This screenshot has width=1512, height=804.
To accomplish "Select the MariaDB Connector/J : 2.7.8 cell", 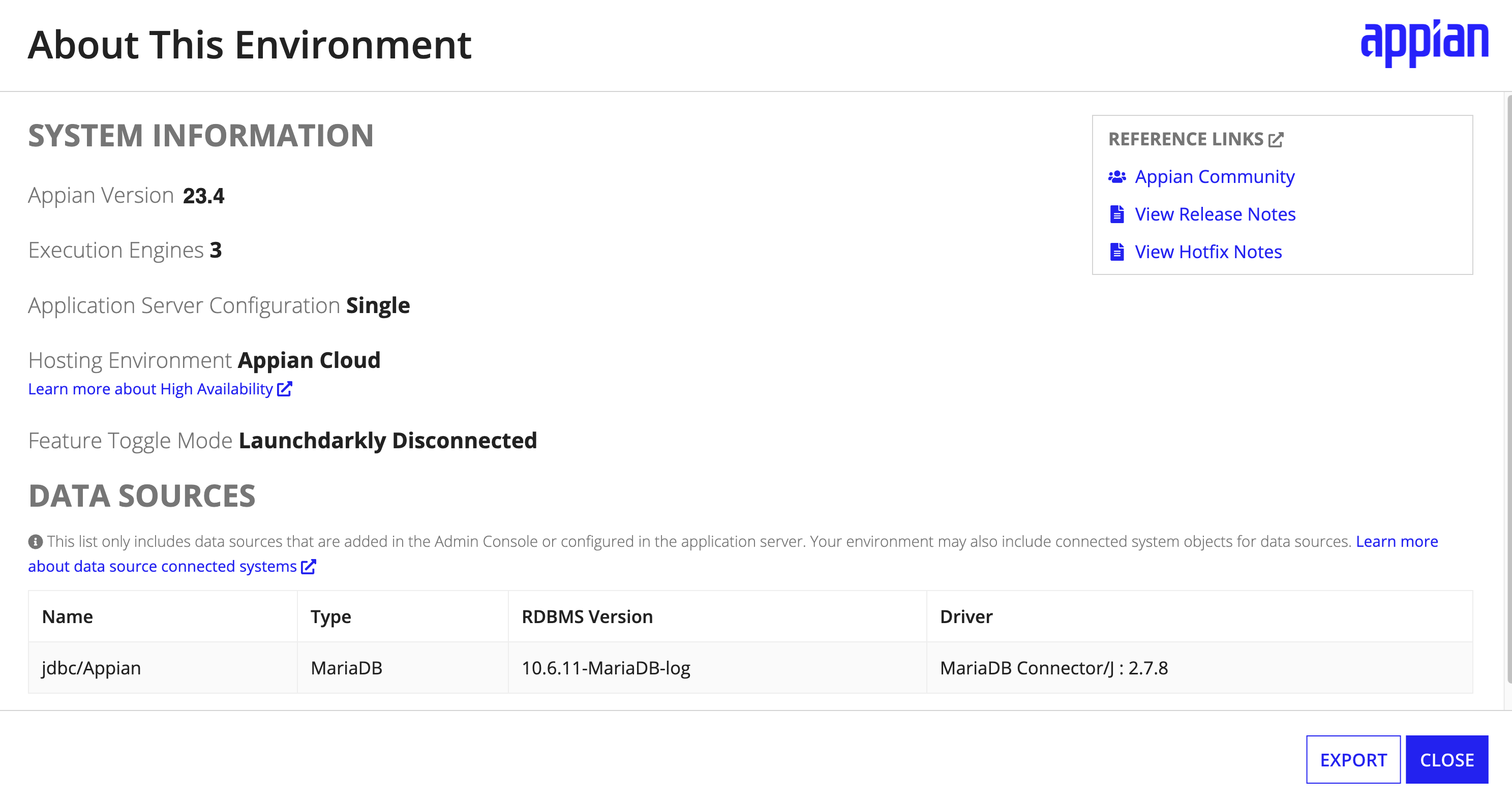I will (x=1200, y=668).
